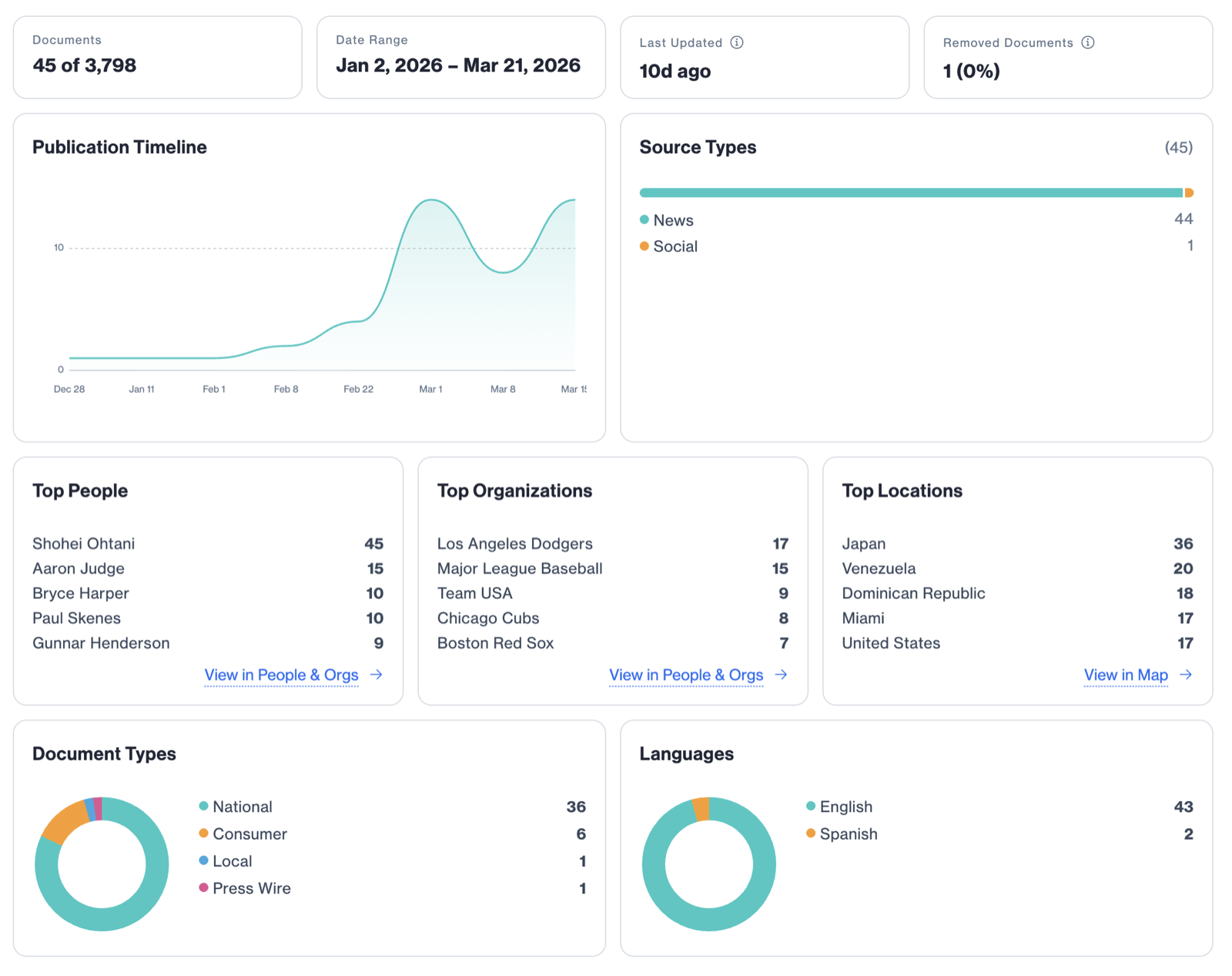The height and width of the screenshot is (976, 1232).
Task: Click the News teal legend dot
Action: (644, 220)
